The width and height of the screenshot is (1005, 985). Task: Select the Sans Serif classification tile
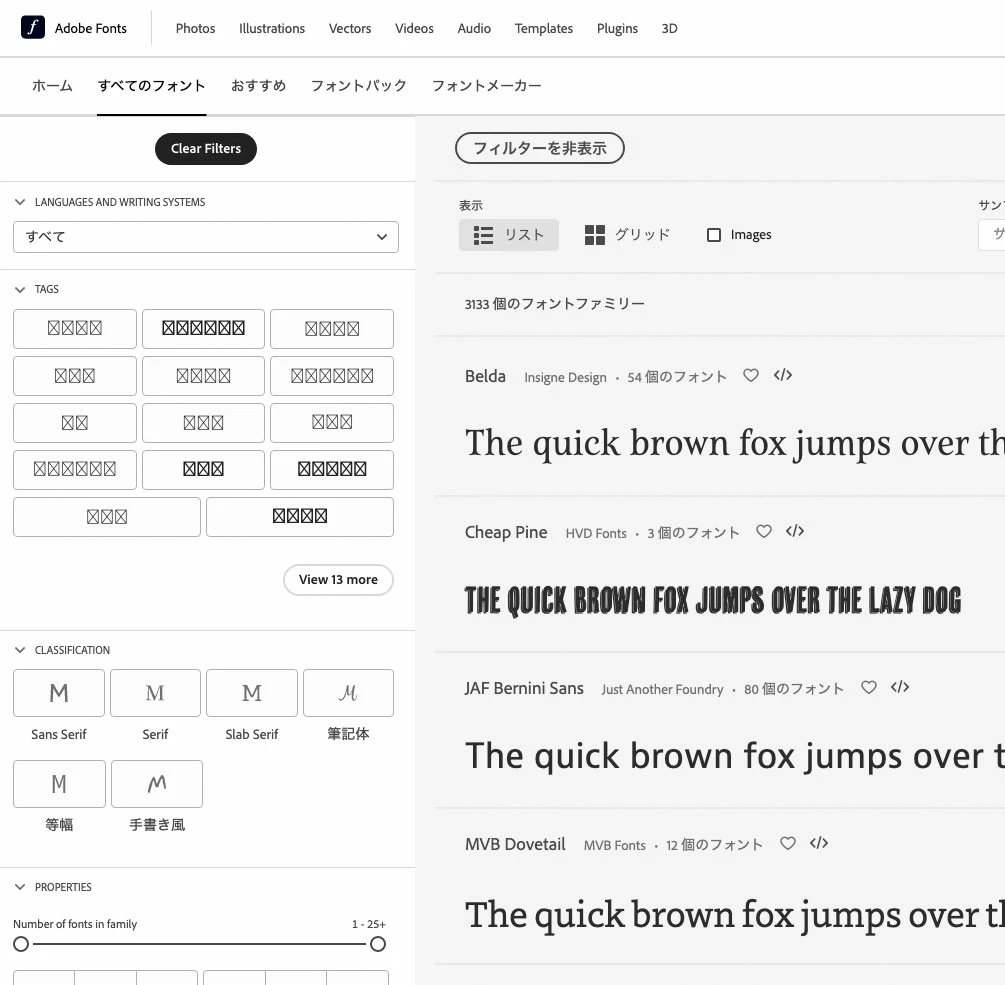[x=59, y=693]
